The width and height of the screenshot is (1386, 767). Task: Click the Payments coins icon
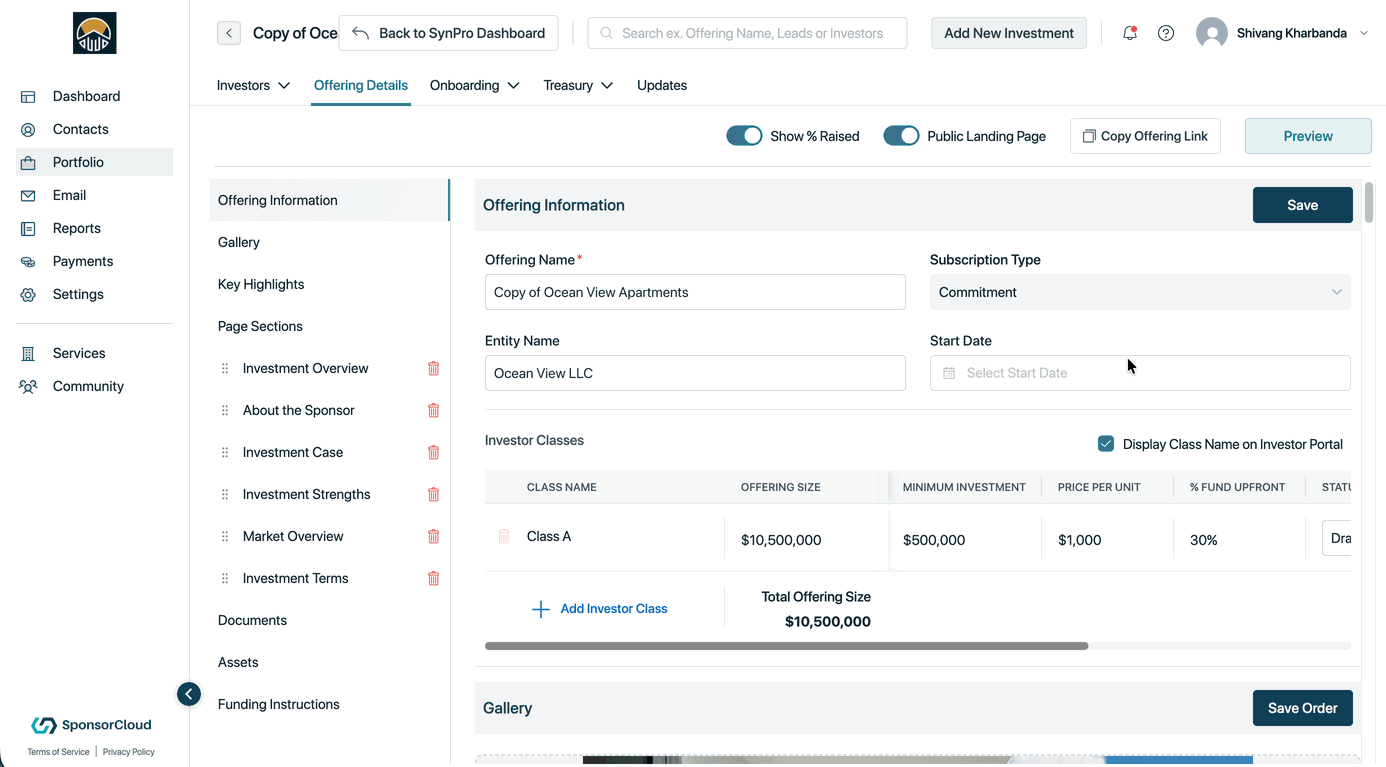pos(28,262)
